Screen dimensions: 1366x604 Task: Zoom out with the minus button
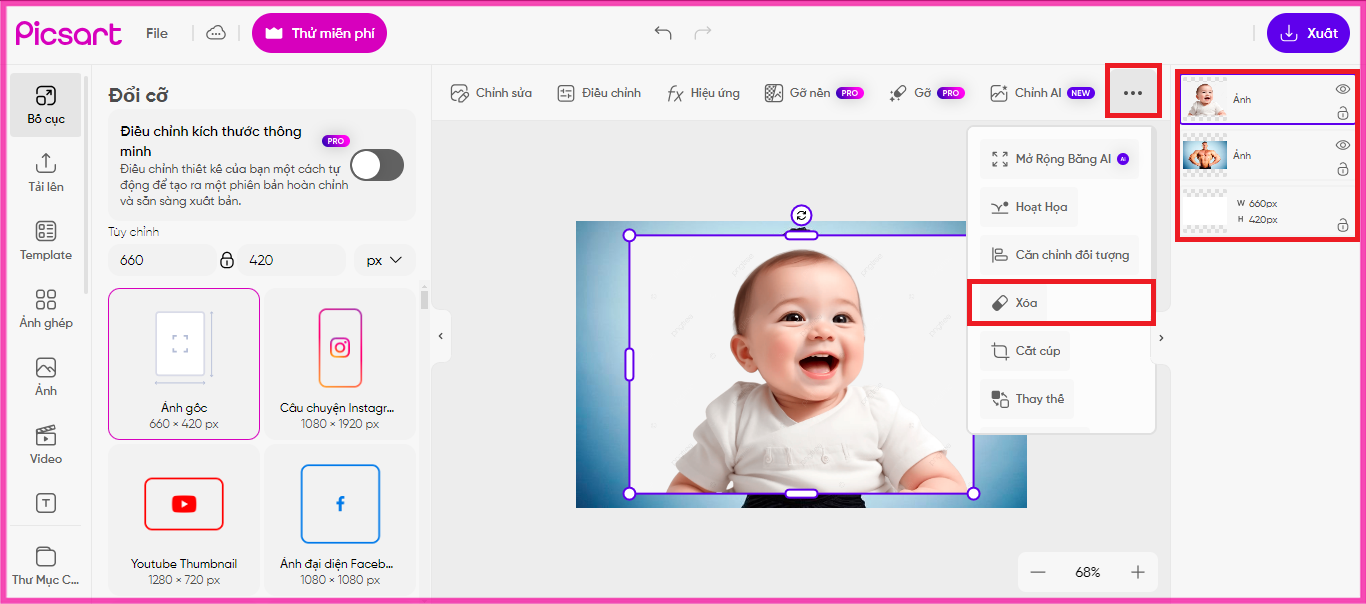1038,572
